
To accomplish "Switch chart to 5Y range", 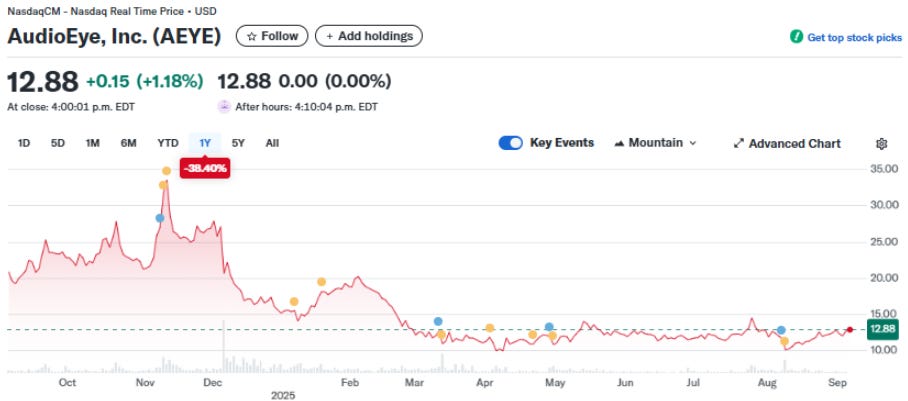I will click(238, 143).
